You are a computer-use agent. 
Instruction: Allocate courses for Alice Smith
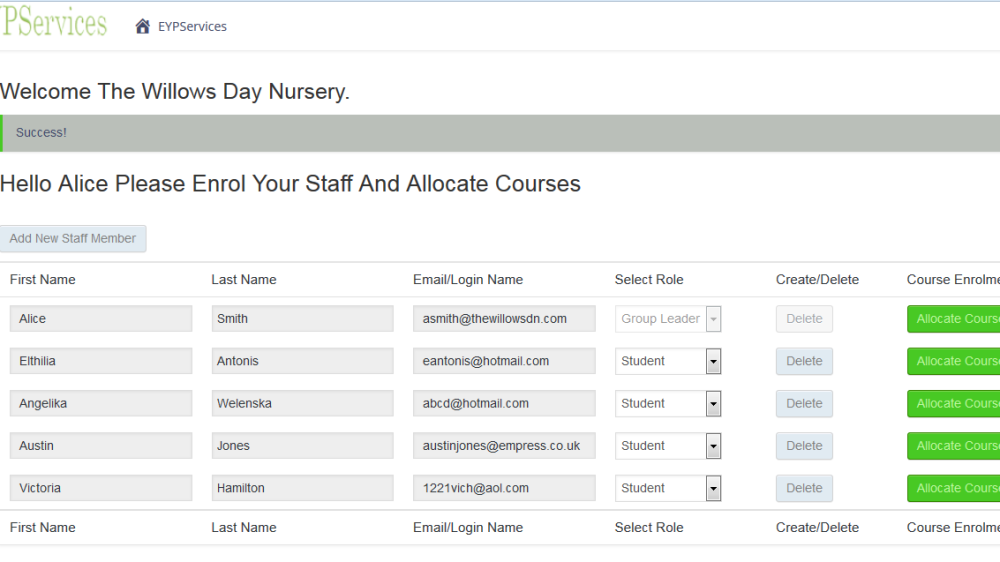pos(953,319)
